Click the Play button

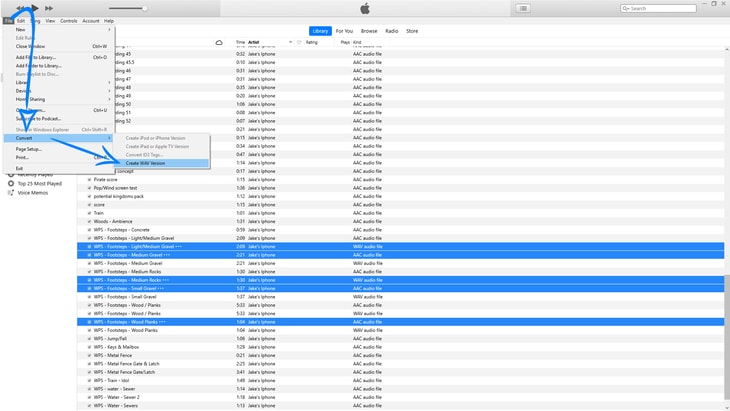click(x=35, y=8)
